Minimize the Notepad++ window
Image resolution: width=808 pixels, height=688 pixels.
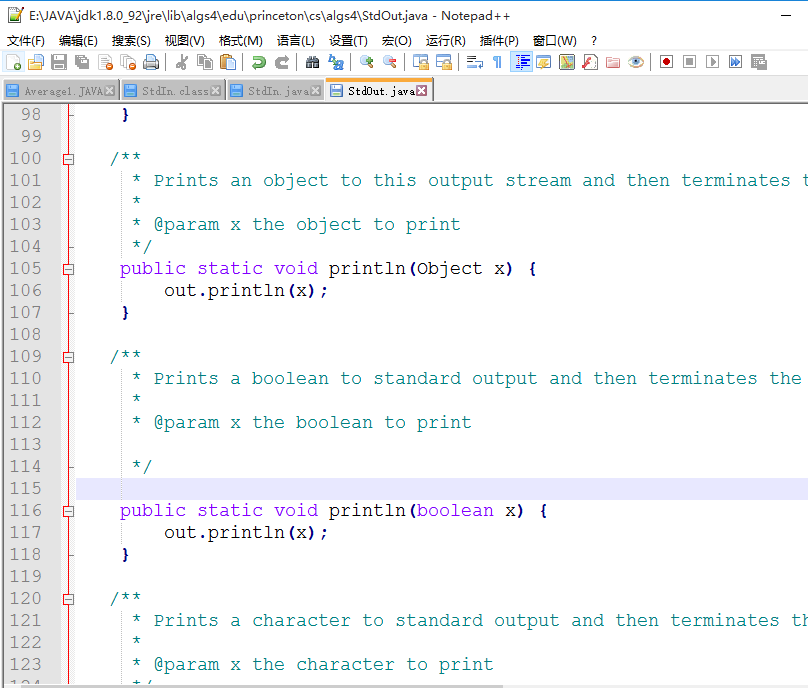[x=786, y=16]
